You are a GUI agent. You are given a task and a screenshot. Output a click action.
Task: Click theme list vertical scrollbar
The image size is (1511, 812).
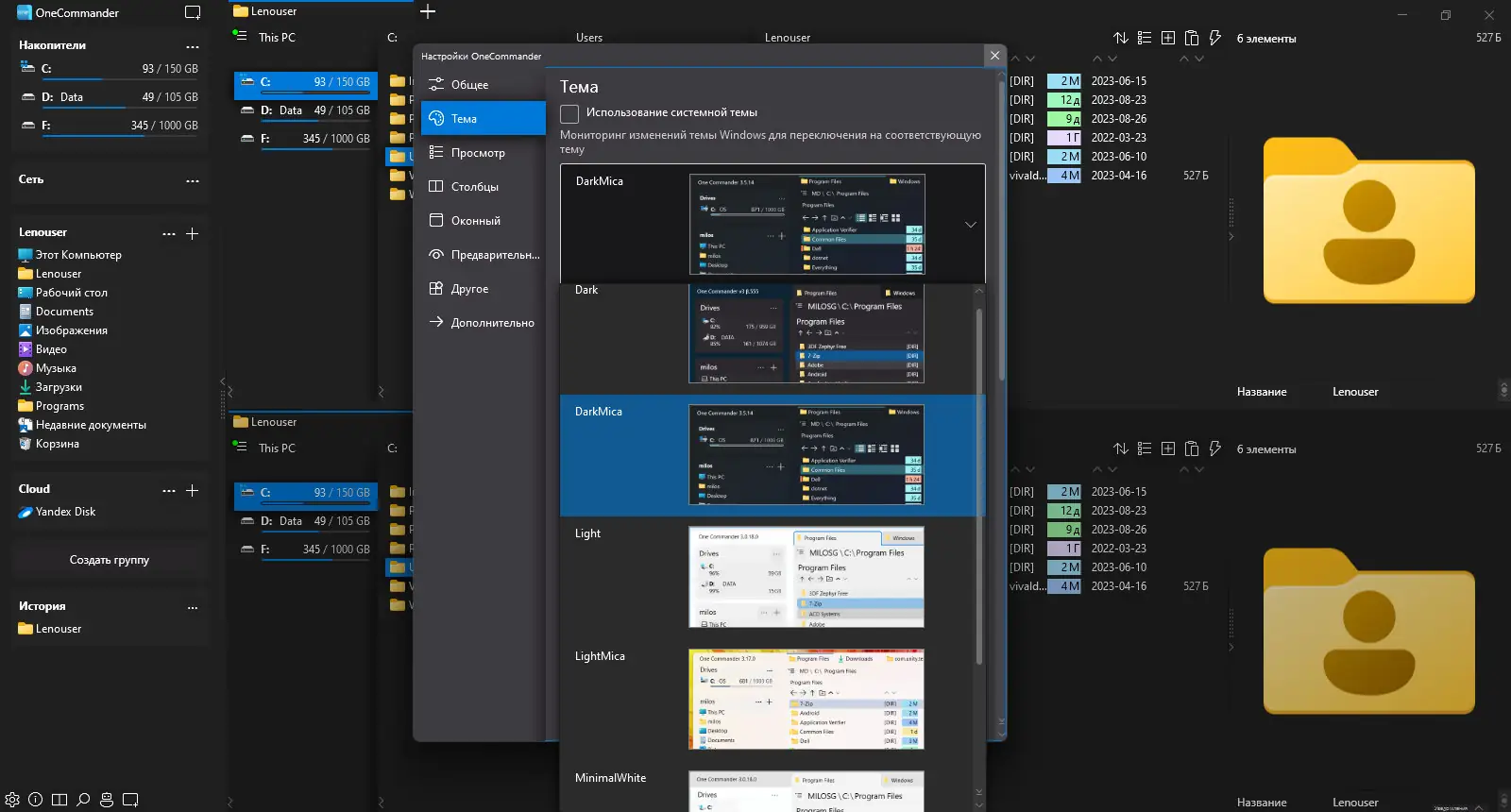979,486
